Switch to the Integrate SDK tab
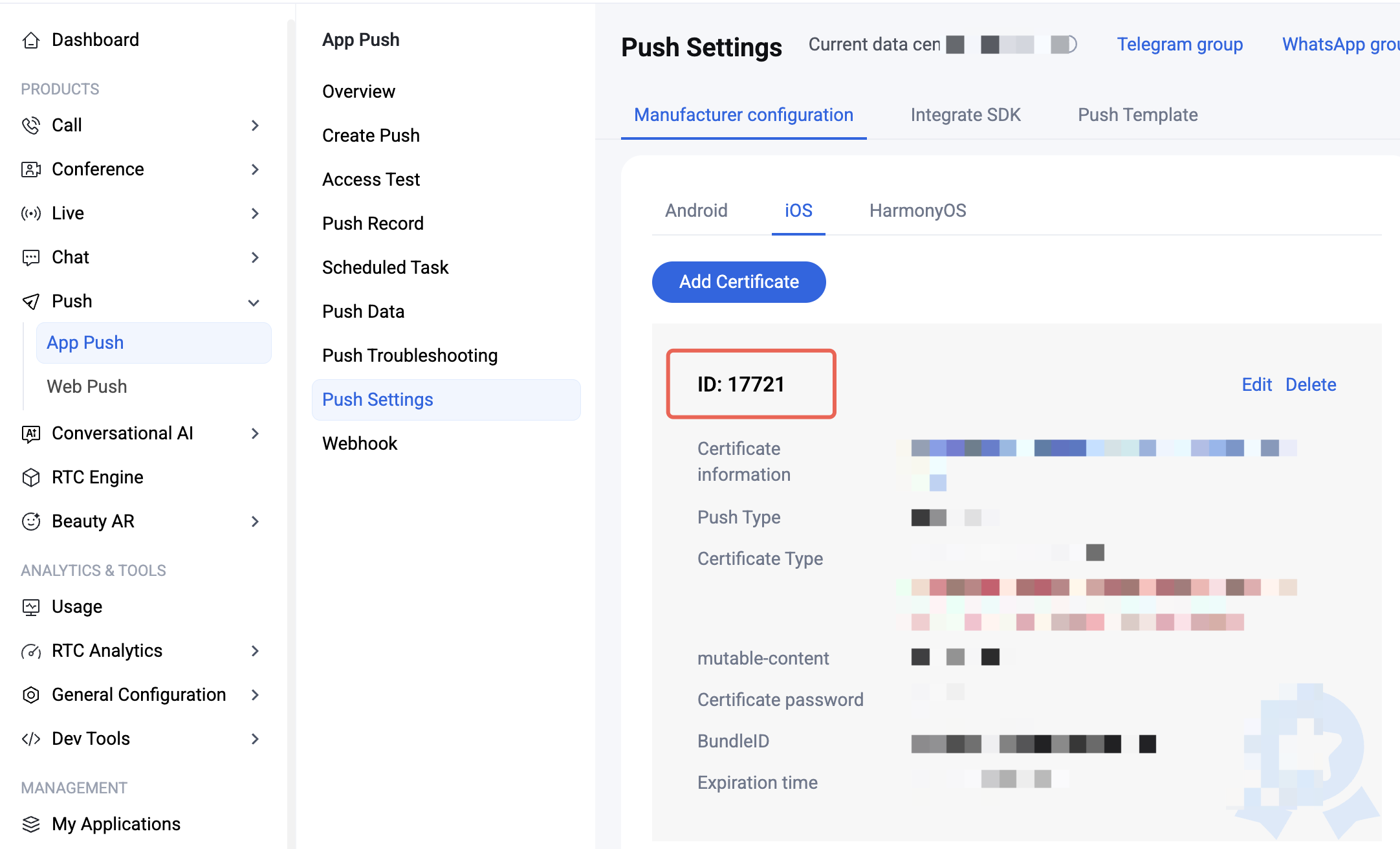1400x849 pixels. 965,115
